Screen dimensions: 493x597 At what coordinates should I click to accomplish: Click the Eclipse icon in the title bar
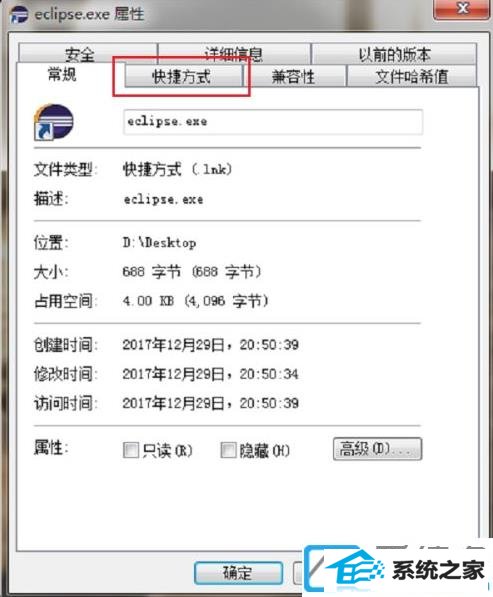tap(19, 14)
